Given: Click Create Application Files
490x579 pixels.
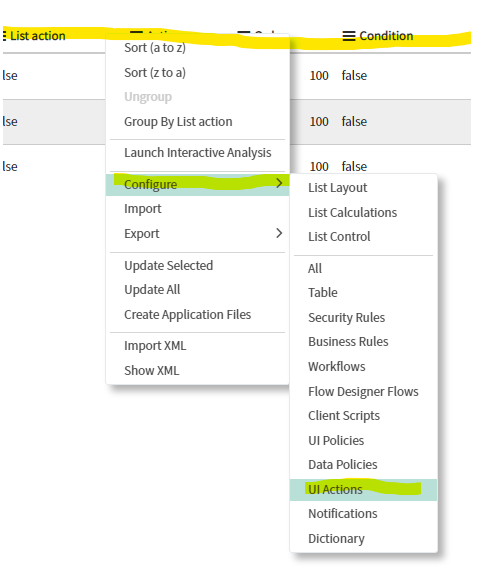Looking at the screenshot, I should pos(187,315).
